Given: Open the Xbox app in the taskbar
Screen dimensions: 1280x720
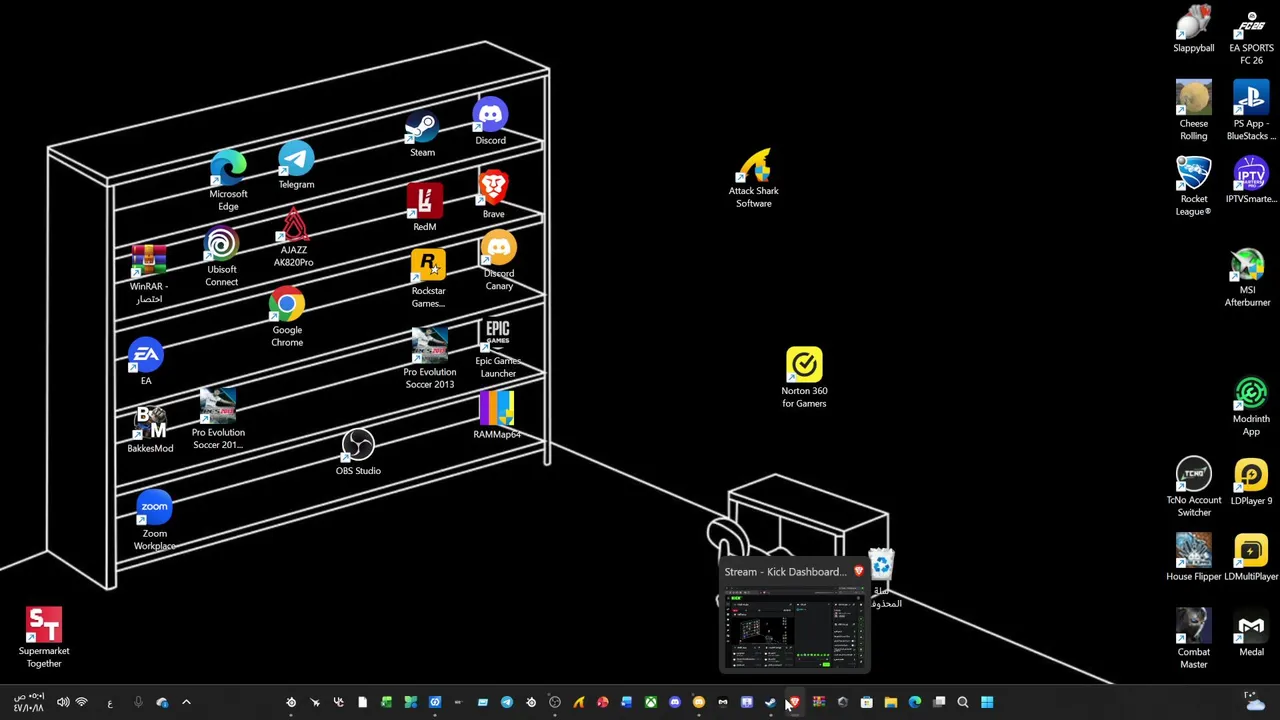Looking at the screenshot, I should click(x=651, y=702).
